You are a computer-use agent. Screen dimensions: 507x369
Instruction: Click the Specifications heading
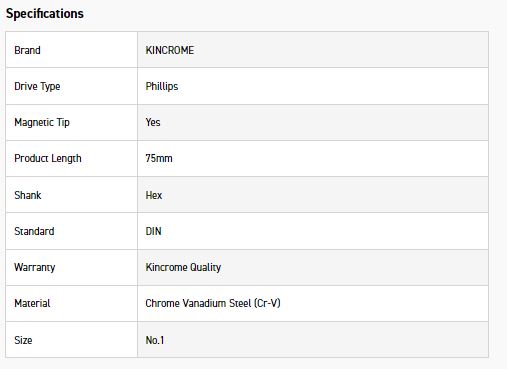click(45, 14)
